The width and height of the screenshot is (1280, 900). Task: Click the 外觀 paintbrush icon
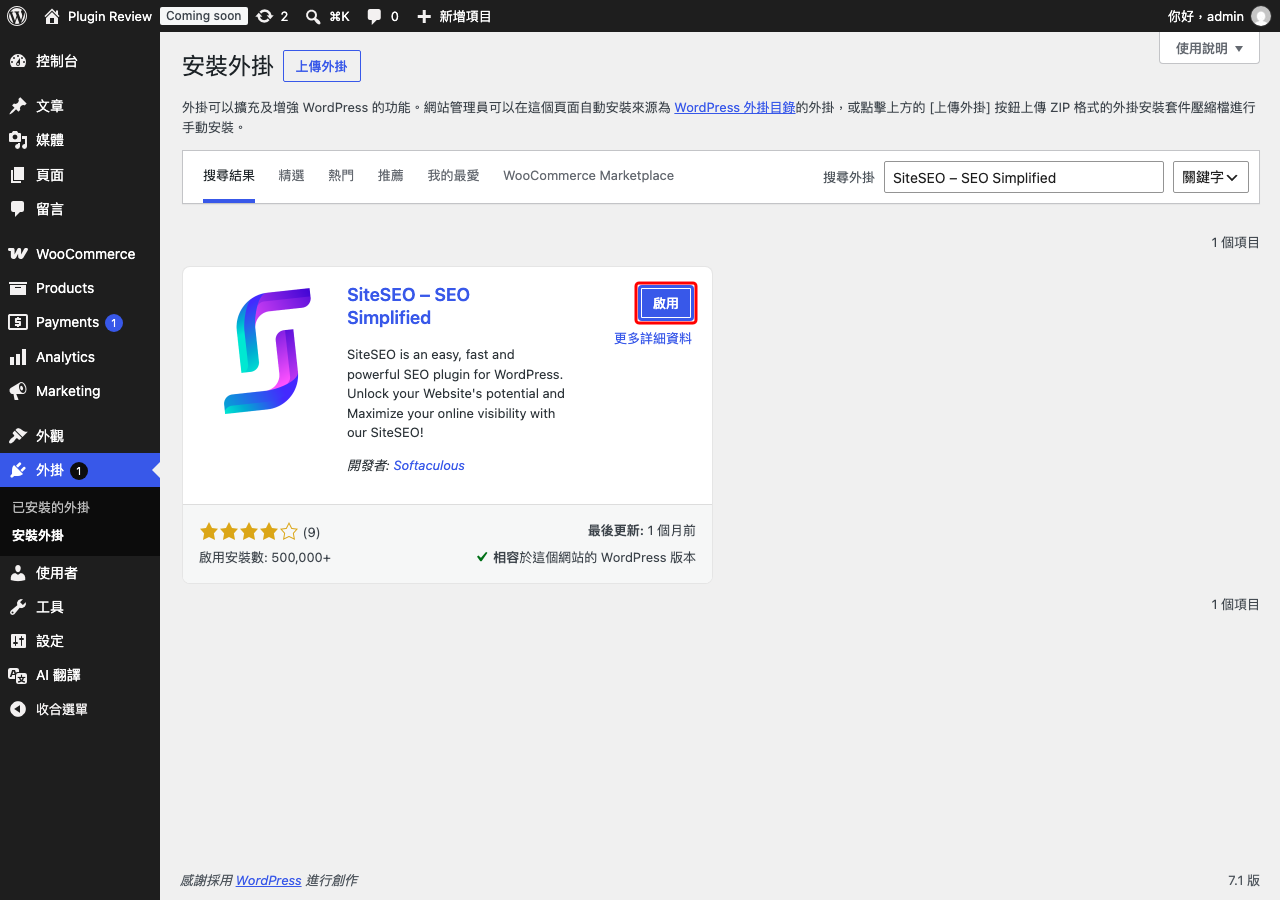coord(18,436)
